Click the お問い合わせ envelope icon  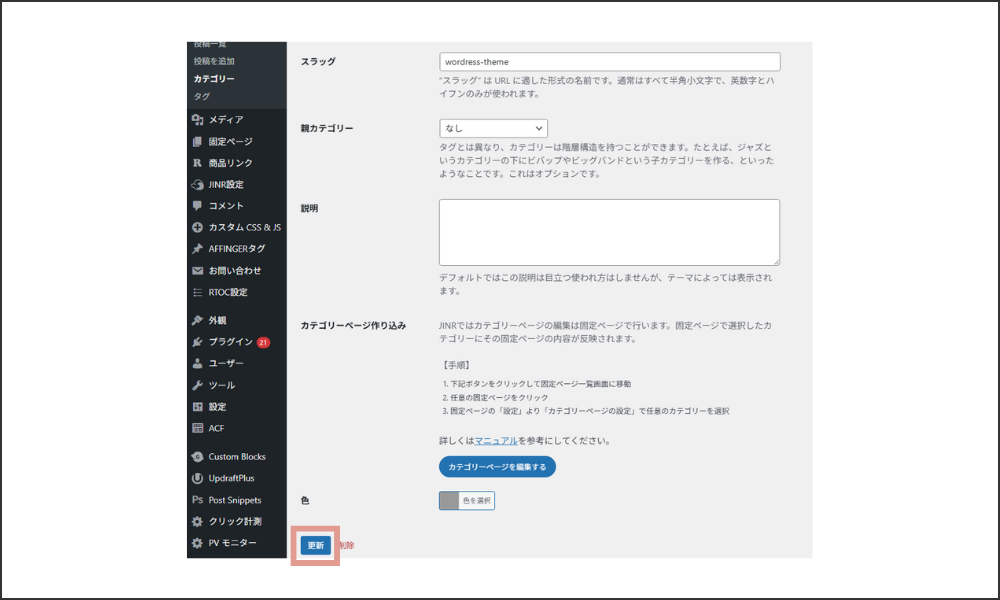[197, 270]
